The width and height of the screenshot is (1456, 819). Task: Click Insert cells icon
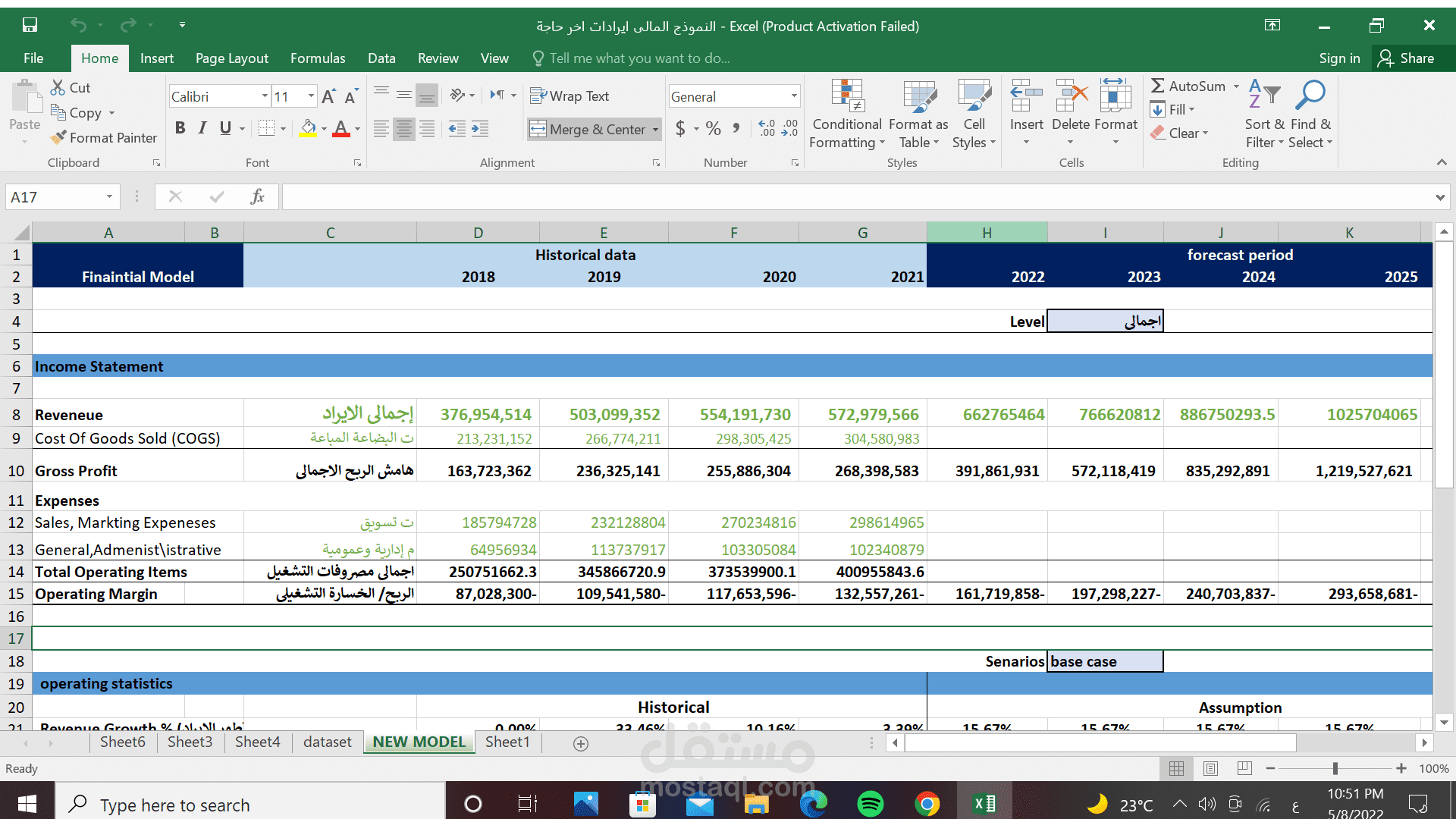click(x=1026, y=96)
